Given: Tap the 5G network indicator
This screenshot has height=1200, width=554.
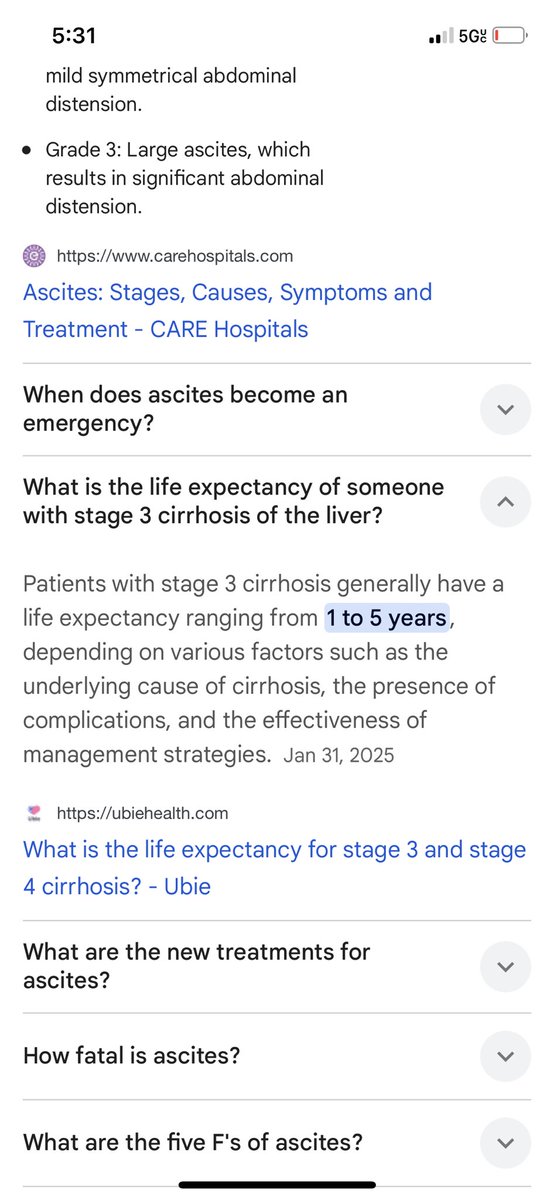Looking at the screenshot, I should pos(471,37).
